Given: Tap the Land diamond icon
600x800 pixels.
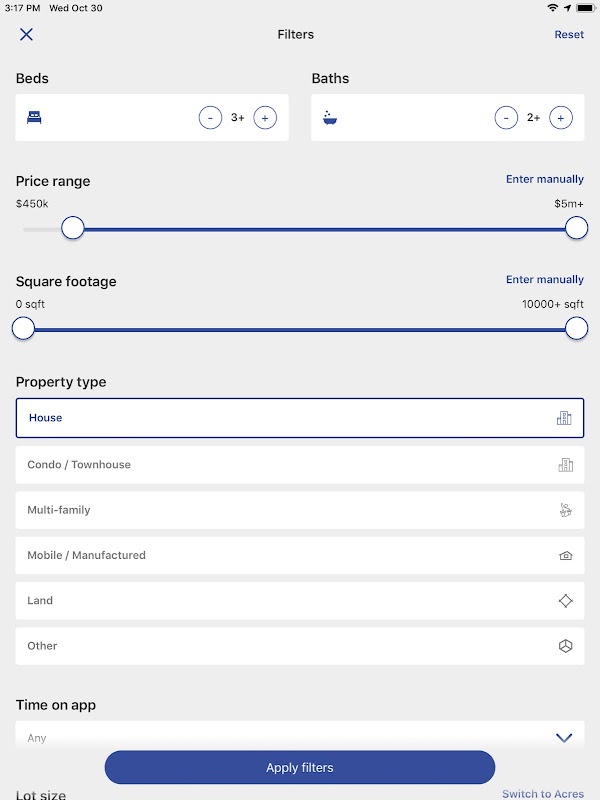Looking at the screenshot, I should (x=565, y=601).
